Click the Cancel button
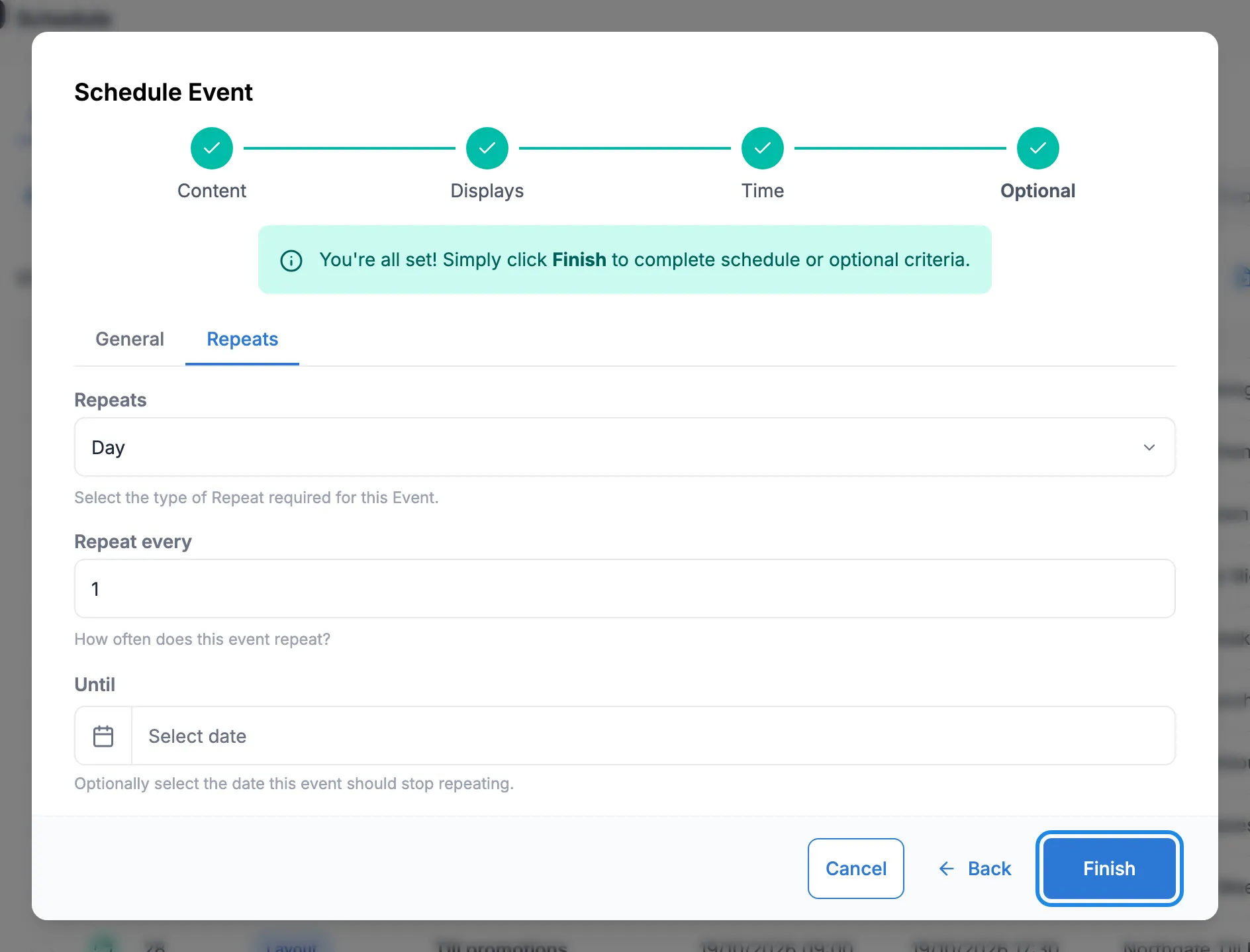The width and height of the screenshot is (1250, 952). (856, 869)
